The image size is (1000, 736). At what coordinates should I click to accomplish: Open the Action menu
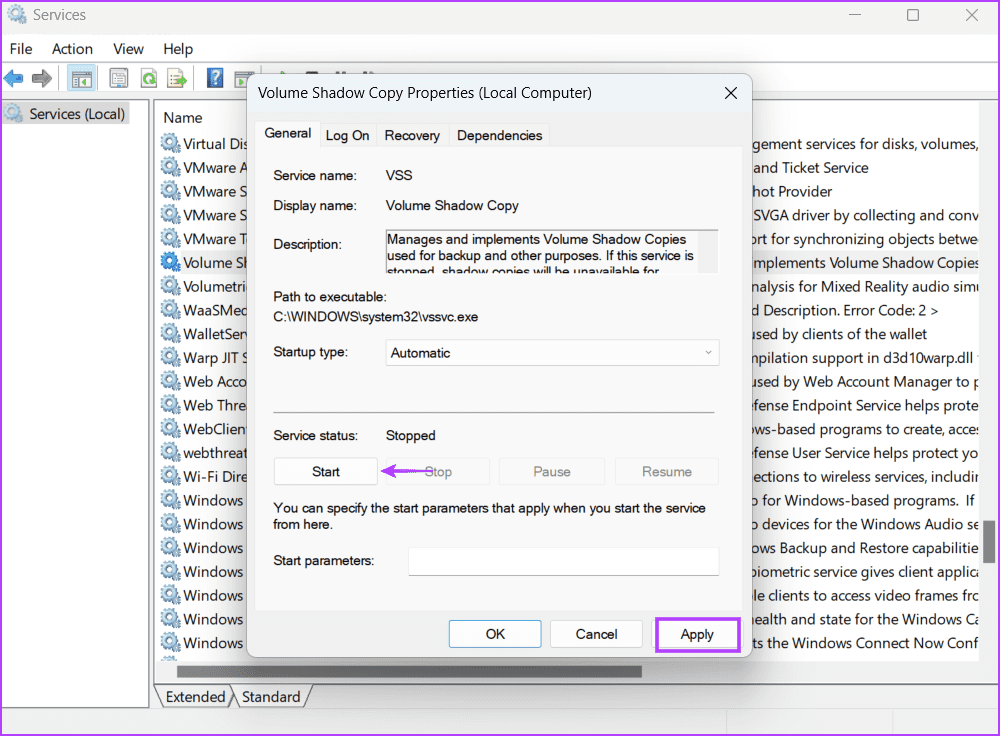coord(72,49)
